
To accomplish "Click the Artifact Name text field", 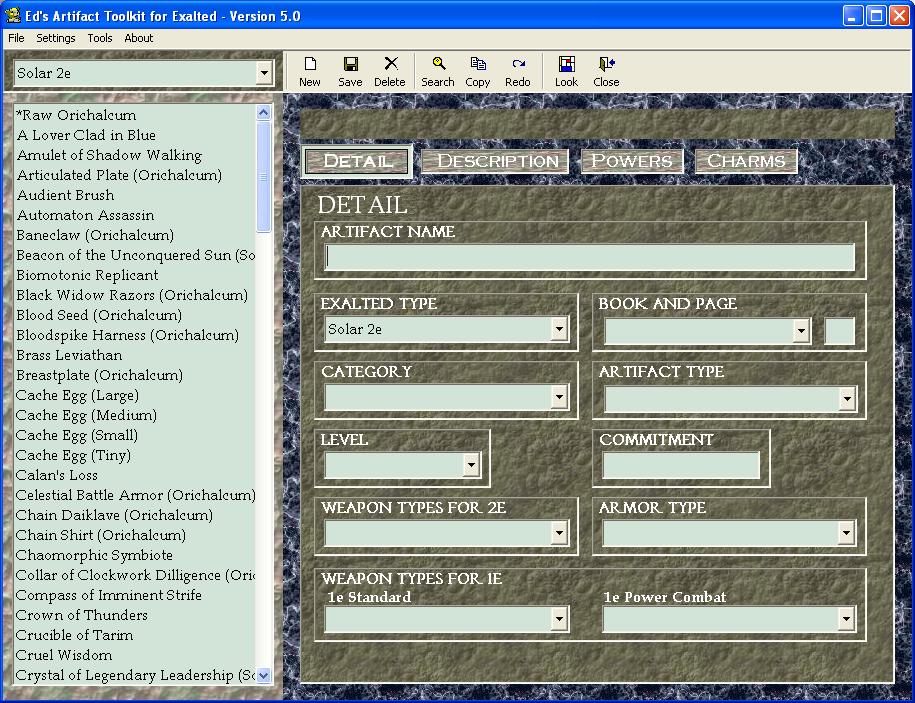I will tap(590, 258).
